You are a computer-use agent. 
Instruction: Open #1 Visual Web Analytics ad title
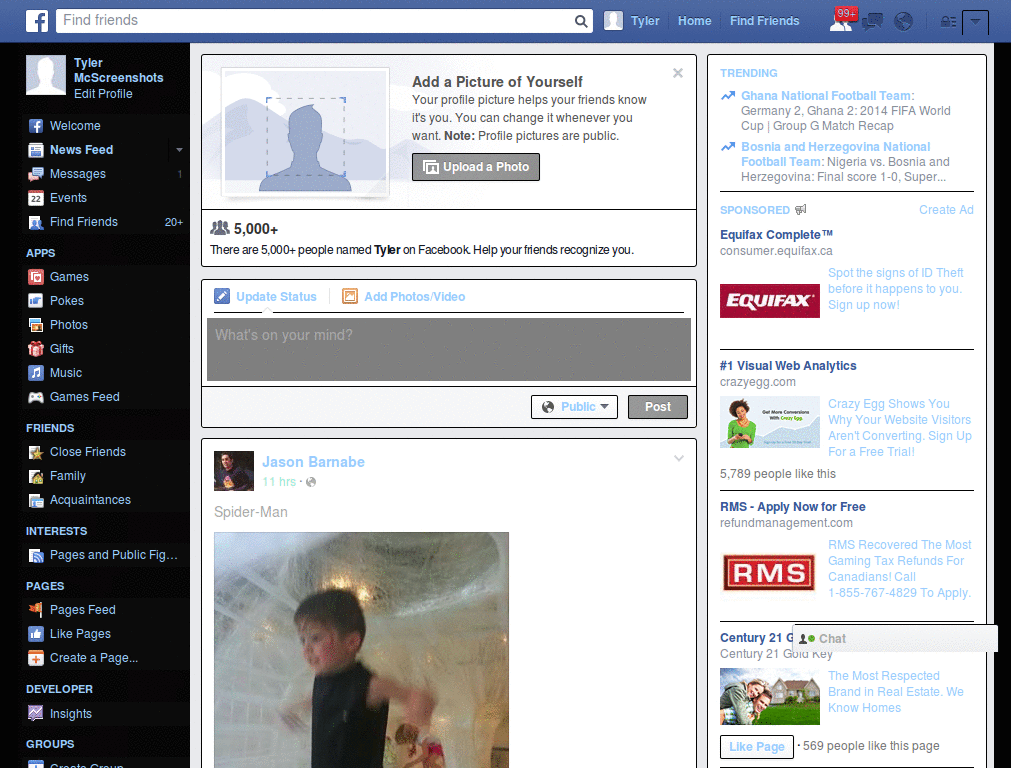[x=788, y=366]
